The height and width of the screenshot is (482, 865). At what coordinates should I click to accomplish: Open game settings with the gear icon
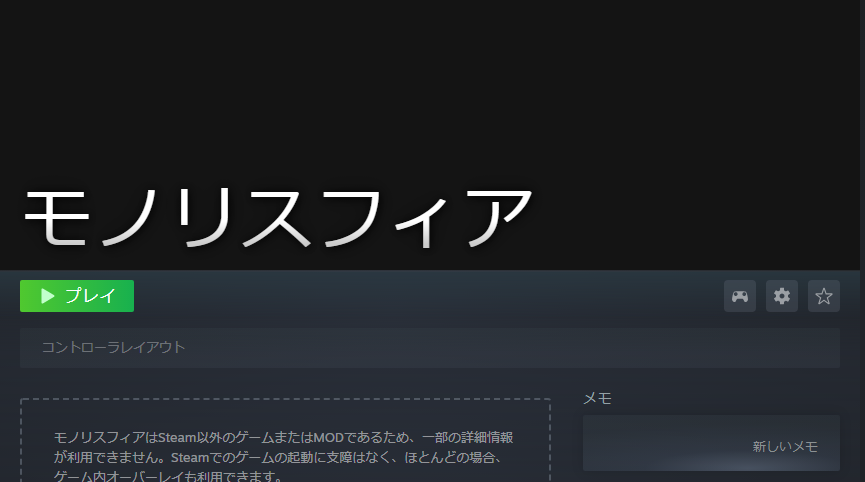(x=782, y=296)
